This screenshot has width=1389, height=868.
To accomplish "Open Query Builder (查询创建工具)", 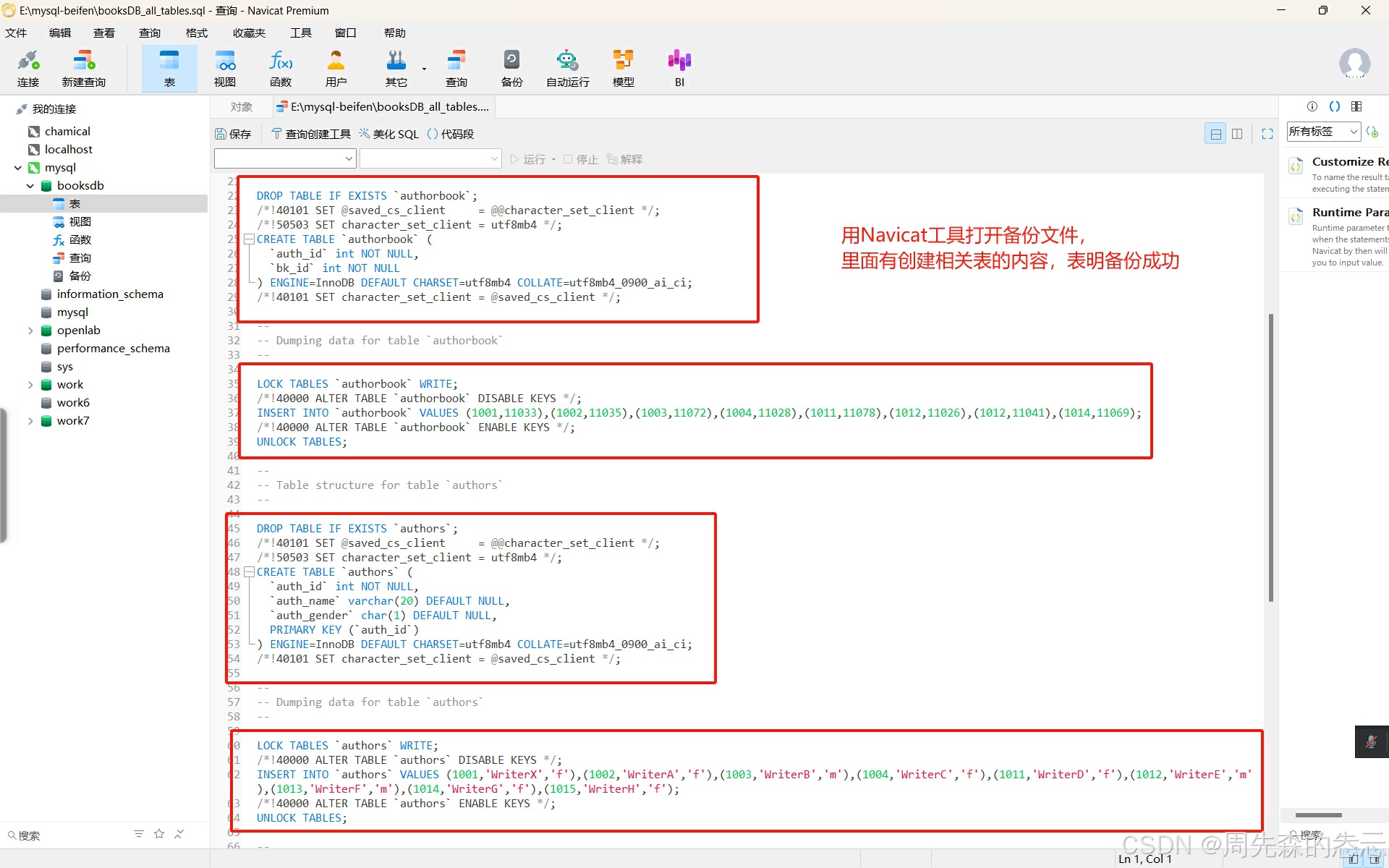I will pos(310,134).
